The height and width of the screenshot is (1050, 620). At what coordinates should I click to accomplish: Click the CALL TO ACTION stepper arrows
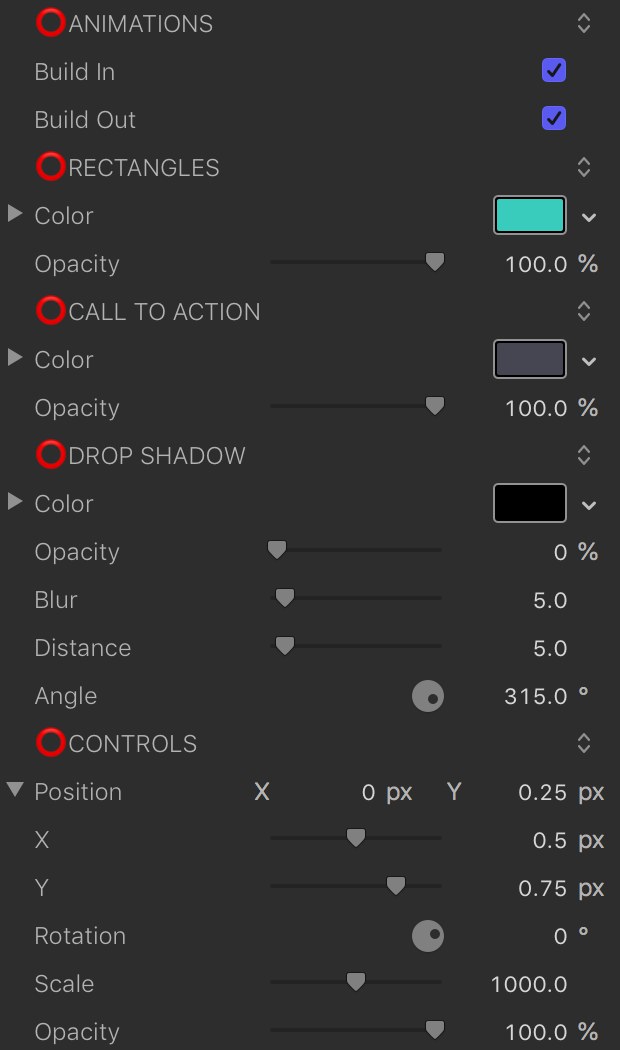pyautogui.click(x=583, y=311)
